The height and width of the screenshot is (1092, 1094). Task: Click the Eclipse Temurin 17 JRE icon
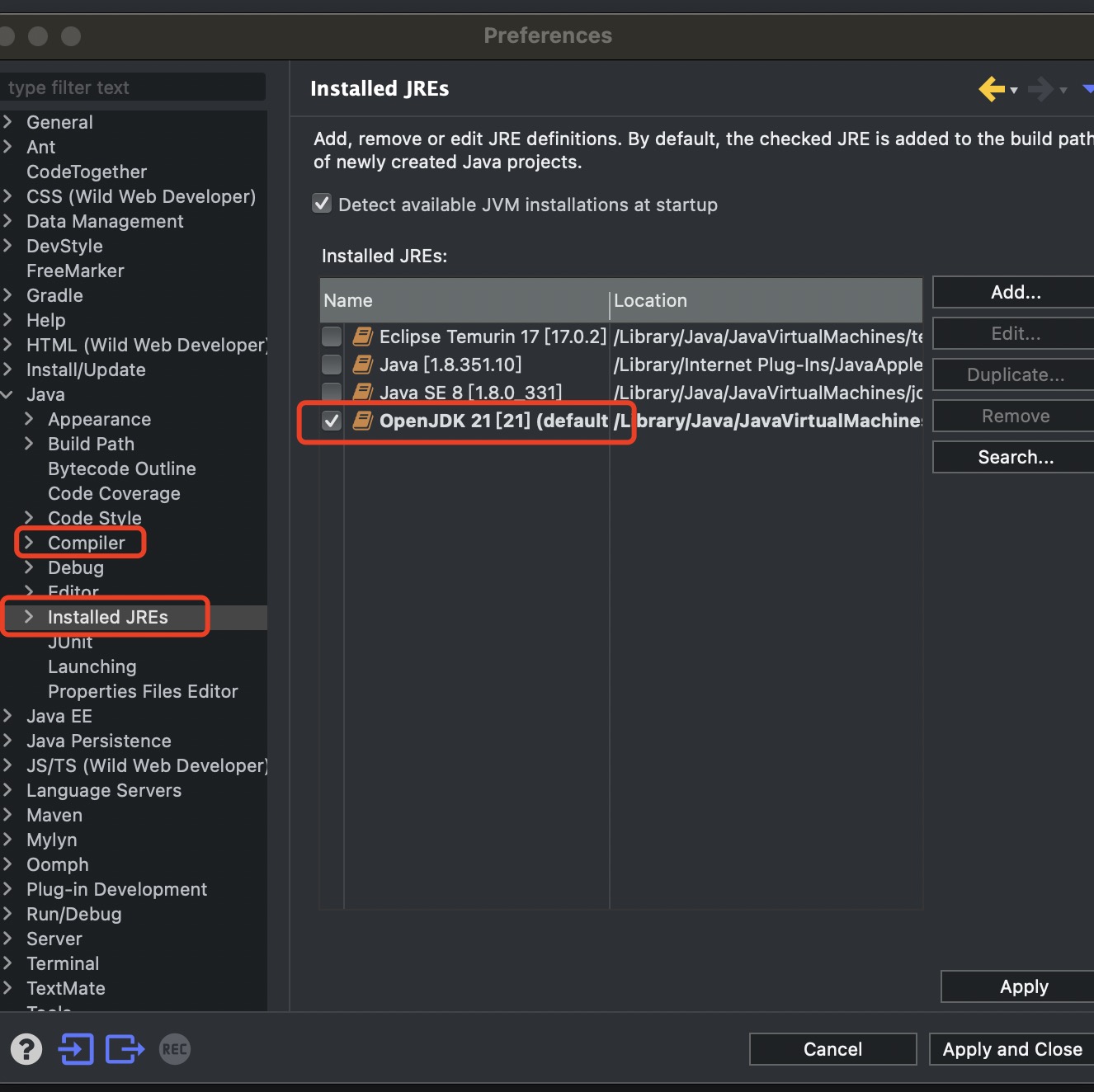pyautogui.click(x=362, y=337)
